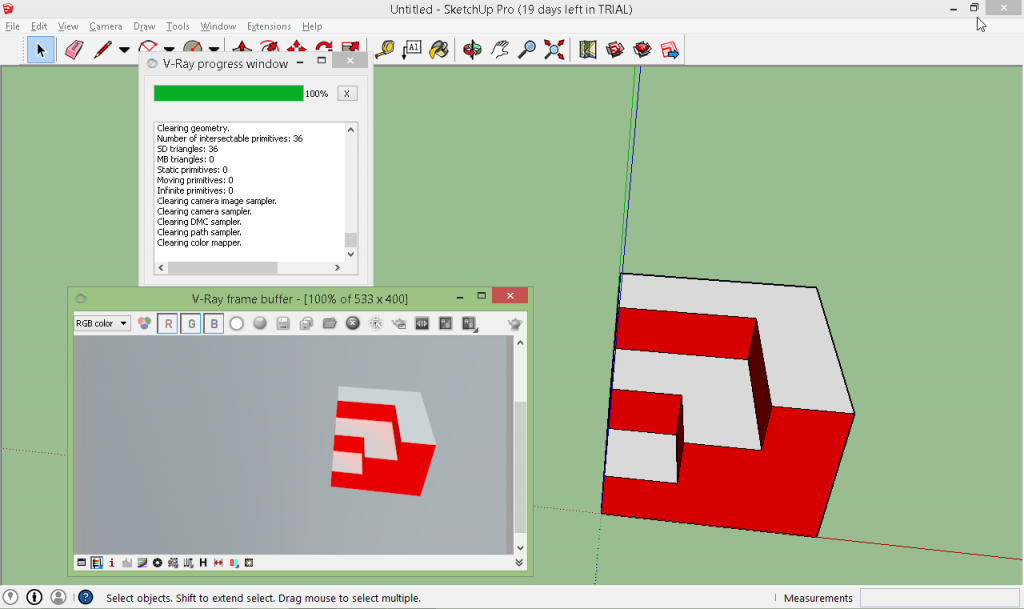Click inside the Measurements input field
1024x609 pixels.
point(940,597)
